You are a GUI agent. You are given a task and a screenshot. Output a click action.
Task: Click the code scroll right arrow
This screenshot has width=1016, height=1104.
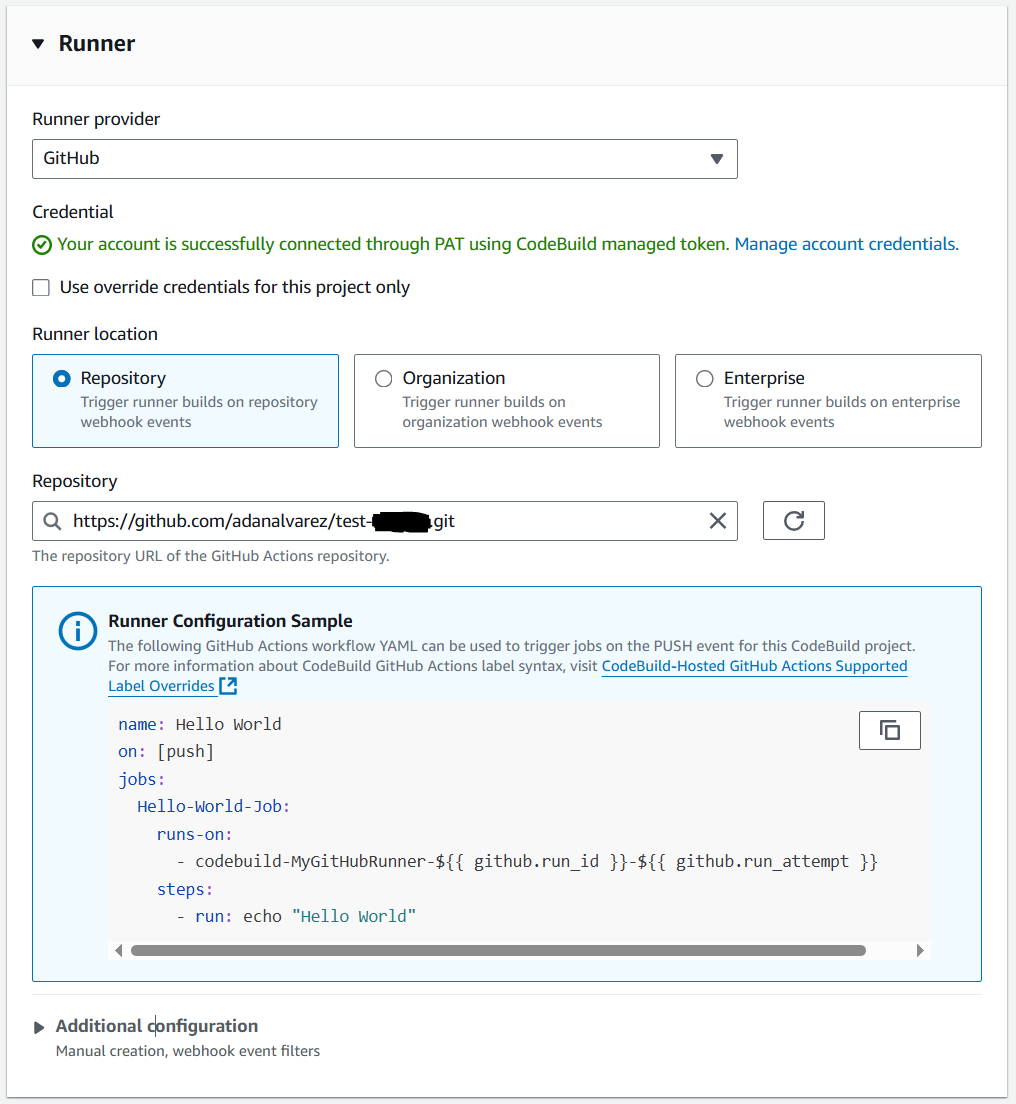click(x=920, y=951)
